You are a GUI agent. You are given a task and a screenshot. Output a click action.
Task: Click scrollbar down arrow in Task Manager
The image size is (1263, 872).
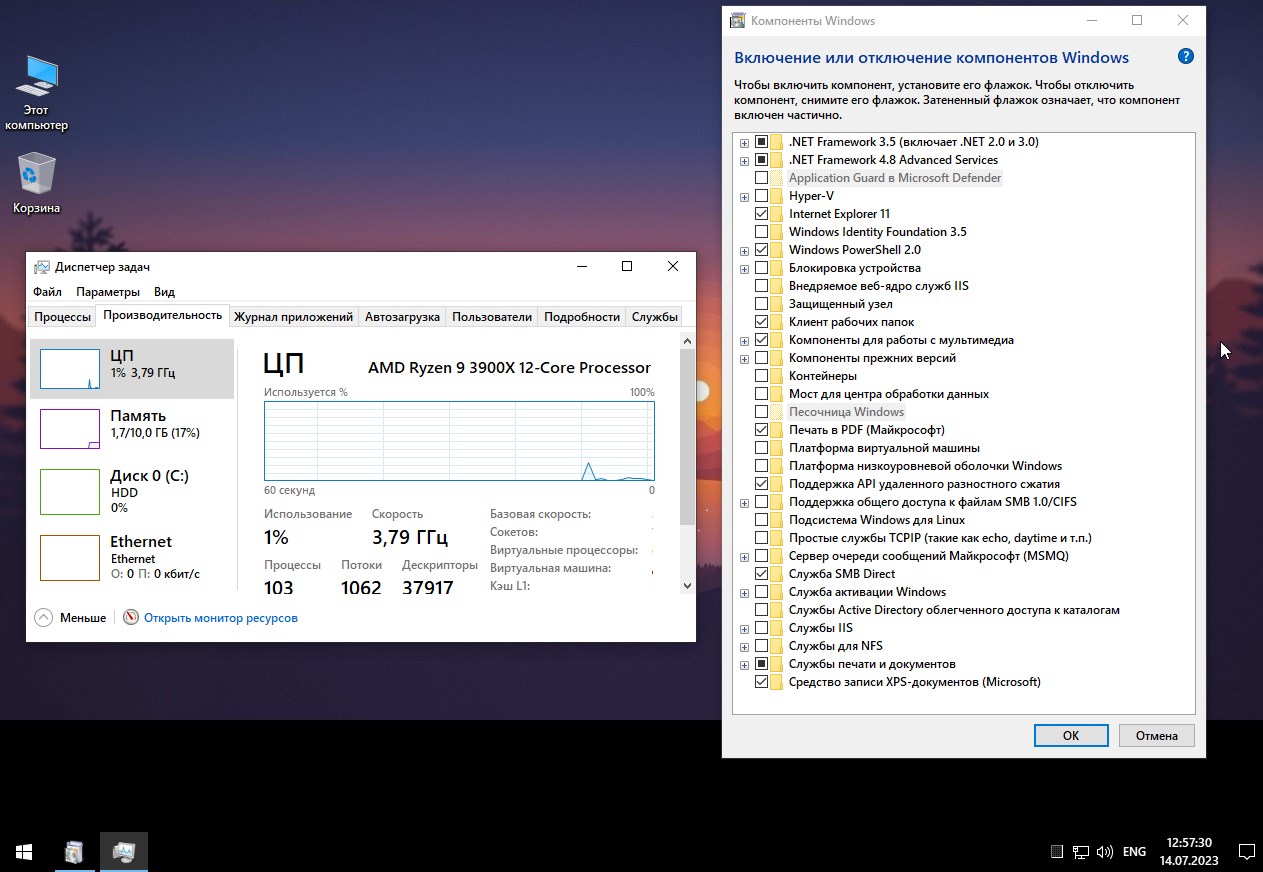[687, 586]
